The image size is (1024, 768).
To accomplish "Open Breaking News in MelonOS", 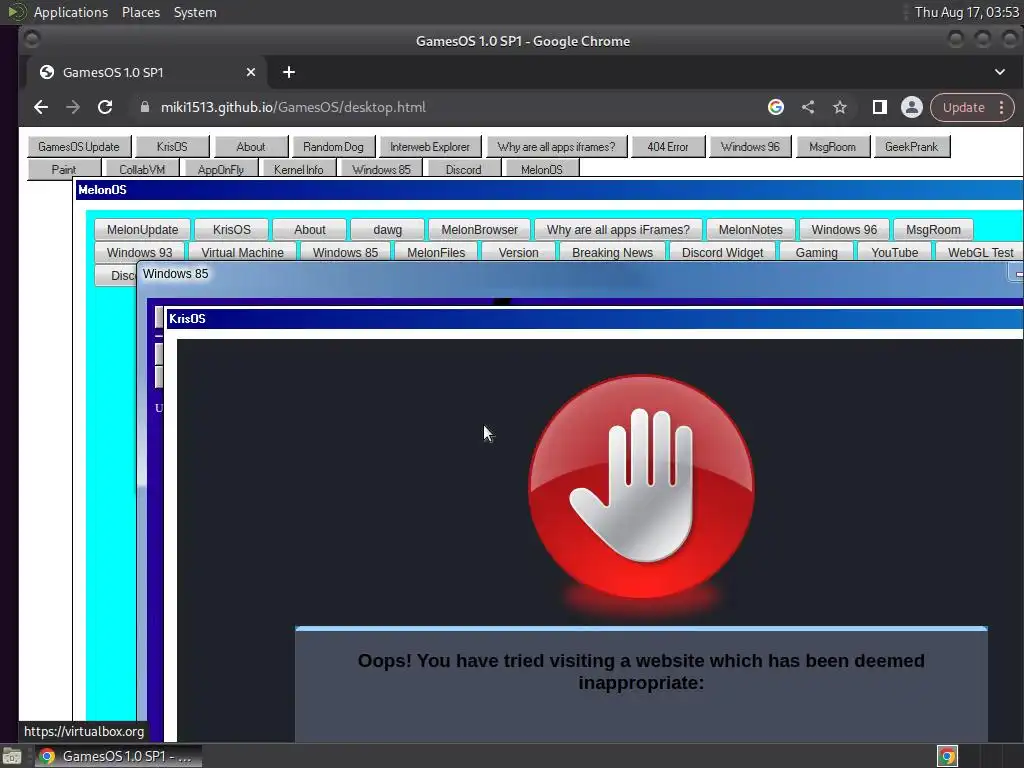I will (613, 252).
